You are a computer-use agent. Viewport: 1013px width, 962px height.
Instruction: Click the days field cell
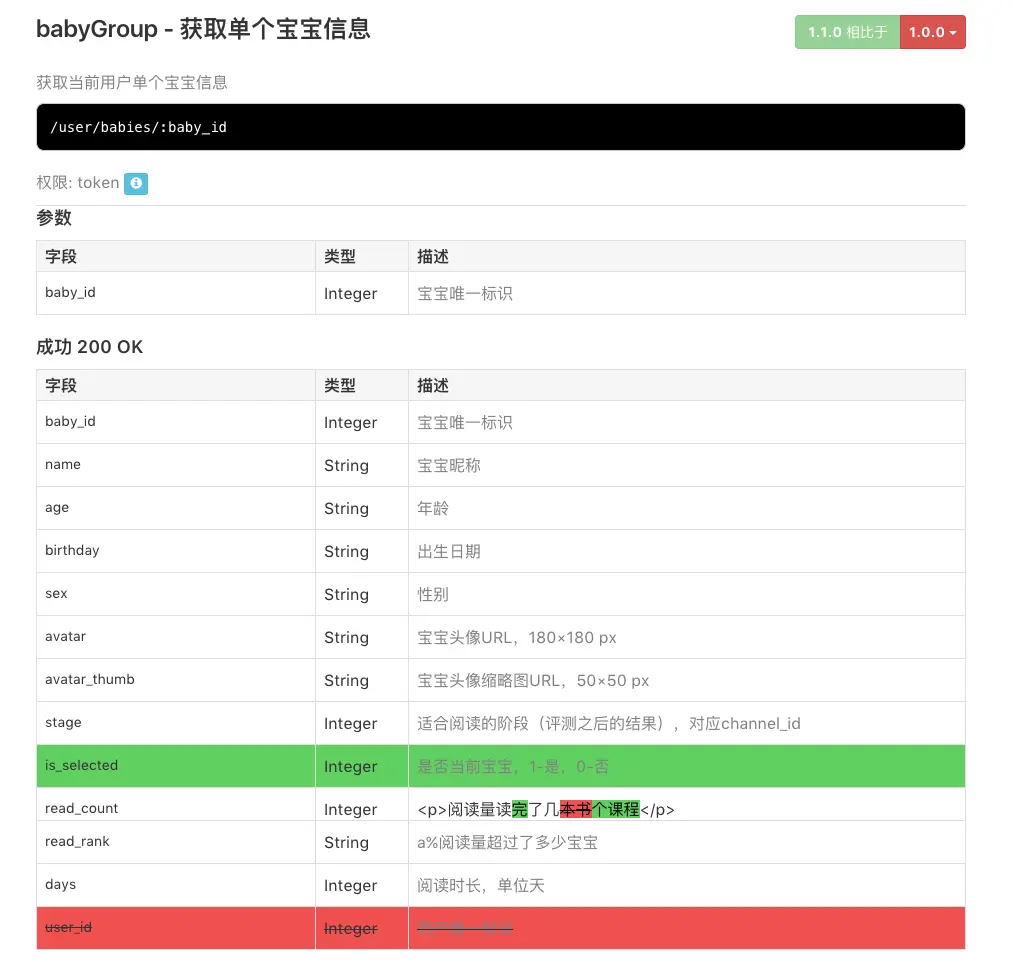click(x=176, y=885)
